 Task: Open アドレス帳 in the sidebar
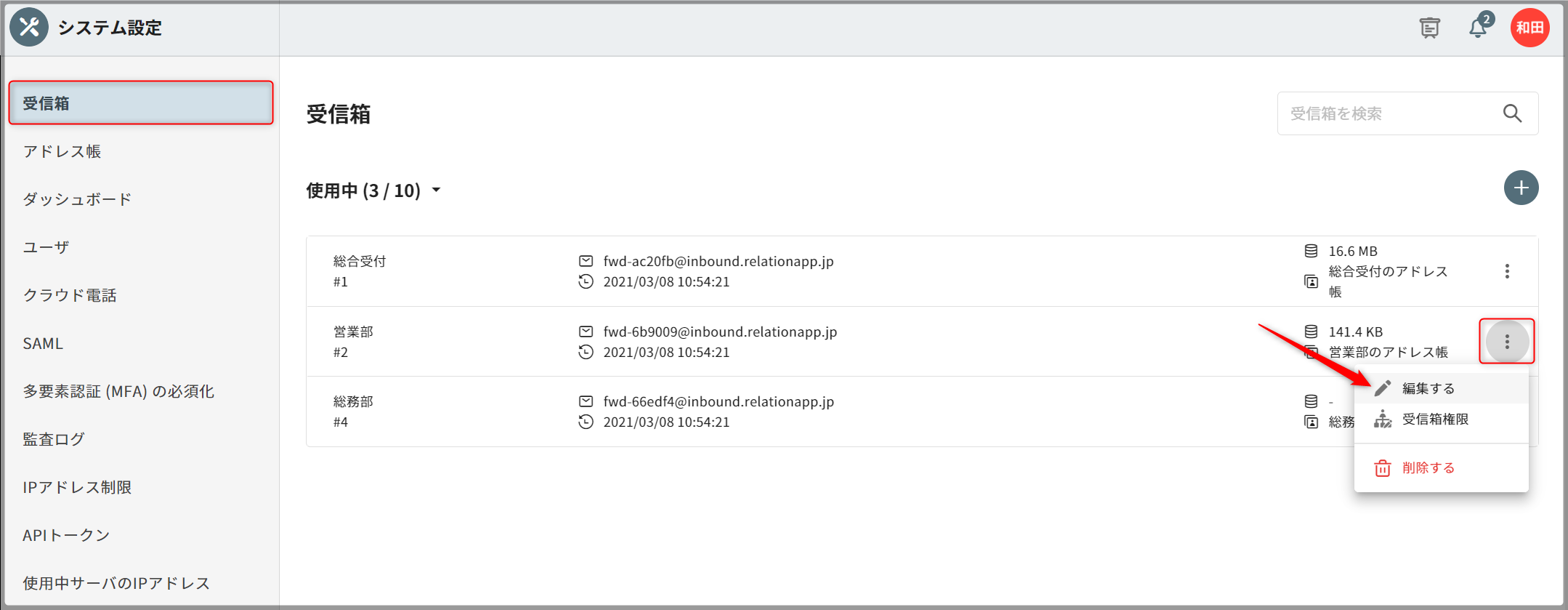(x=62, y=151)
